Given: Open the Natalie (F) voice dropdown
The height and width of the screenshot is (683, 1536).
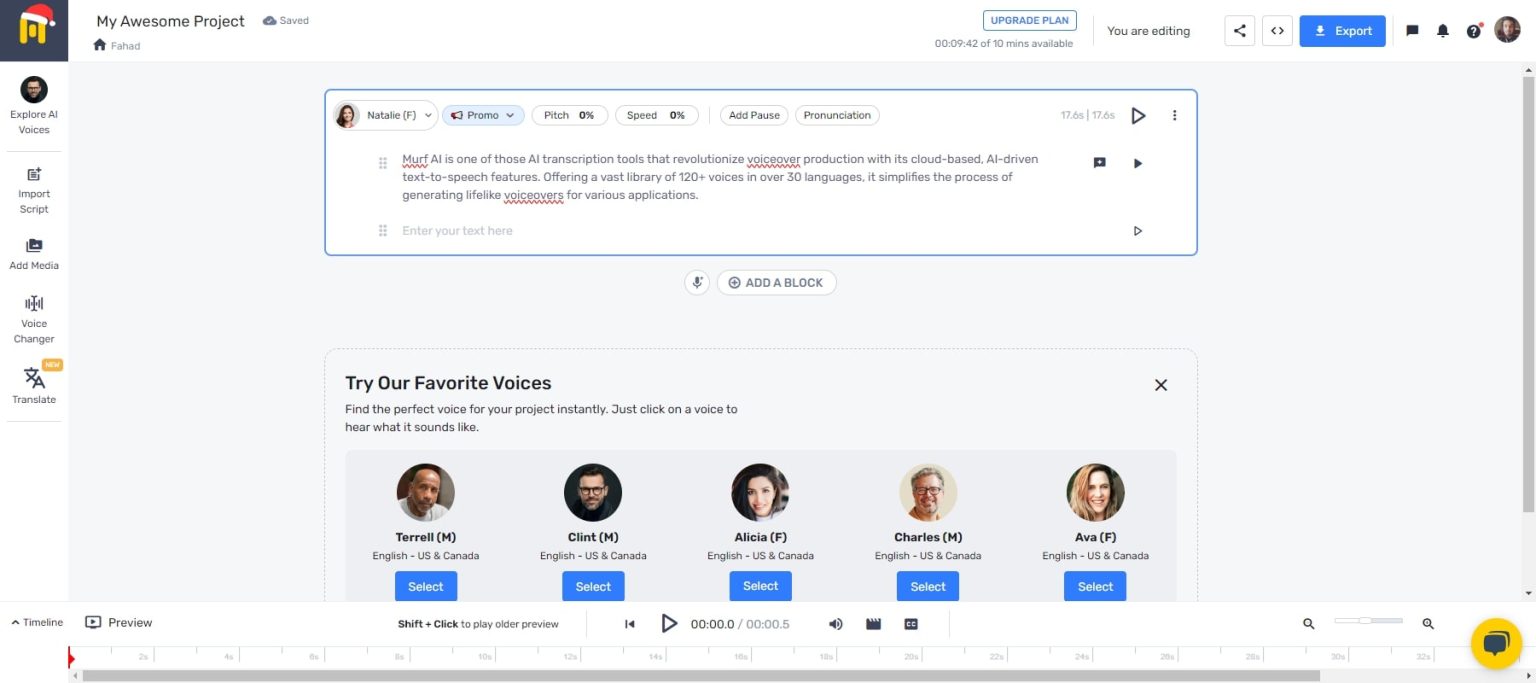Looking at the screenshot, I should [385, 115].
